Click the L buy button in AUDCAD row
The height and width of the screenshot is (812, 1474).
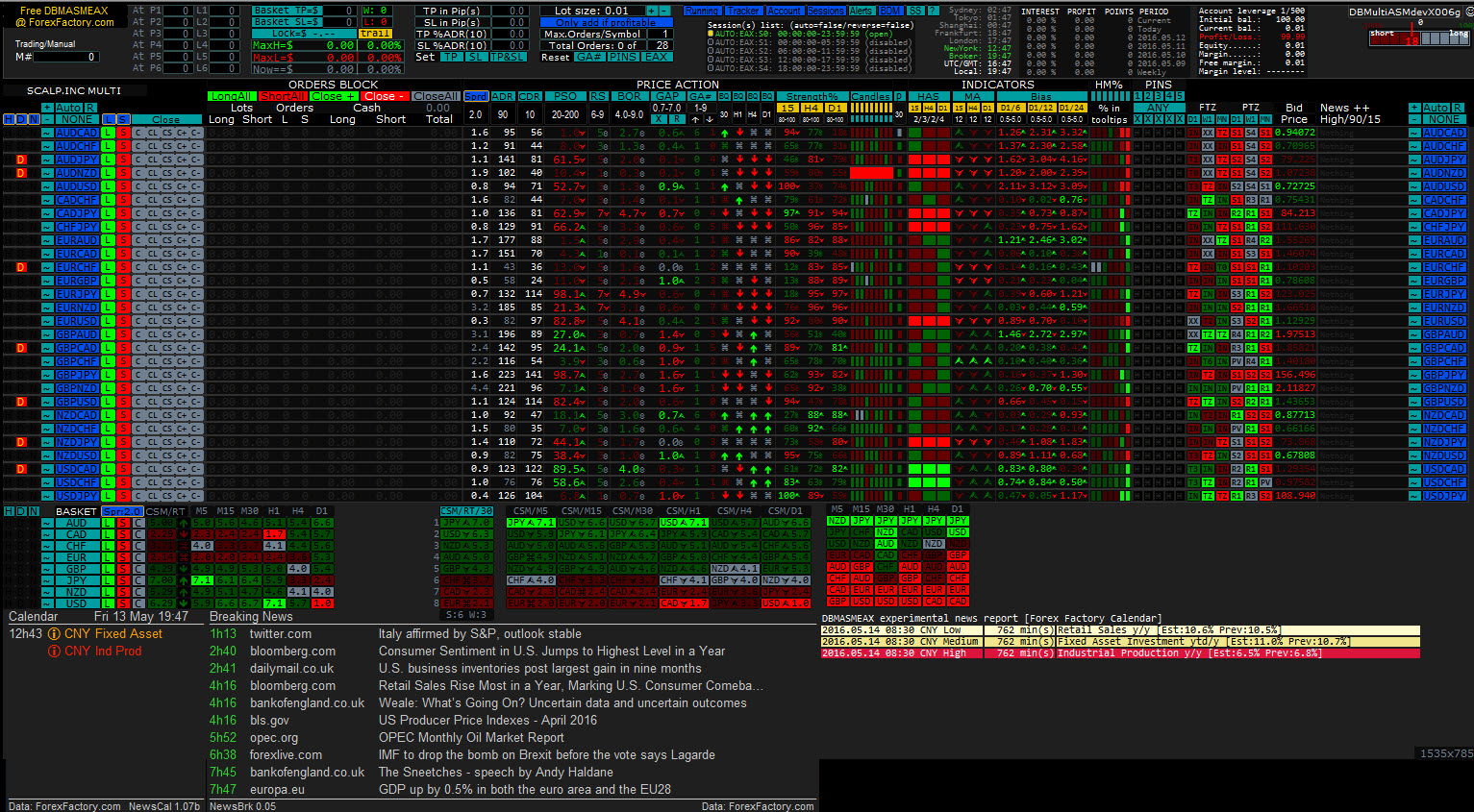pos(108,133)
